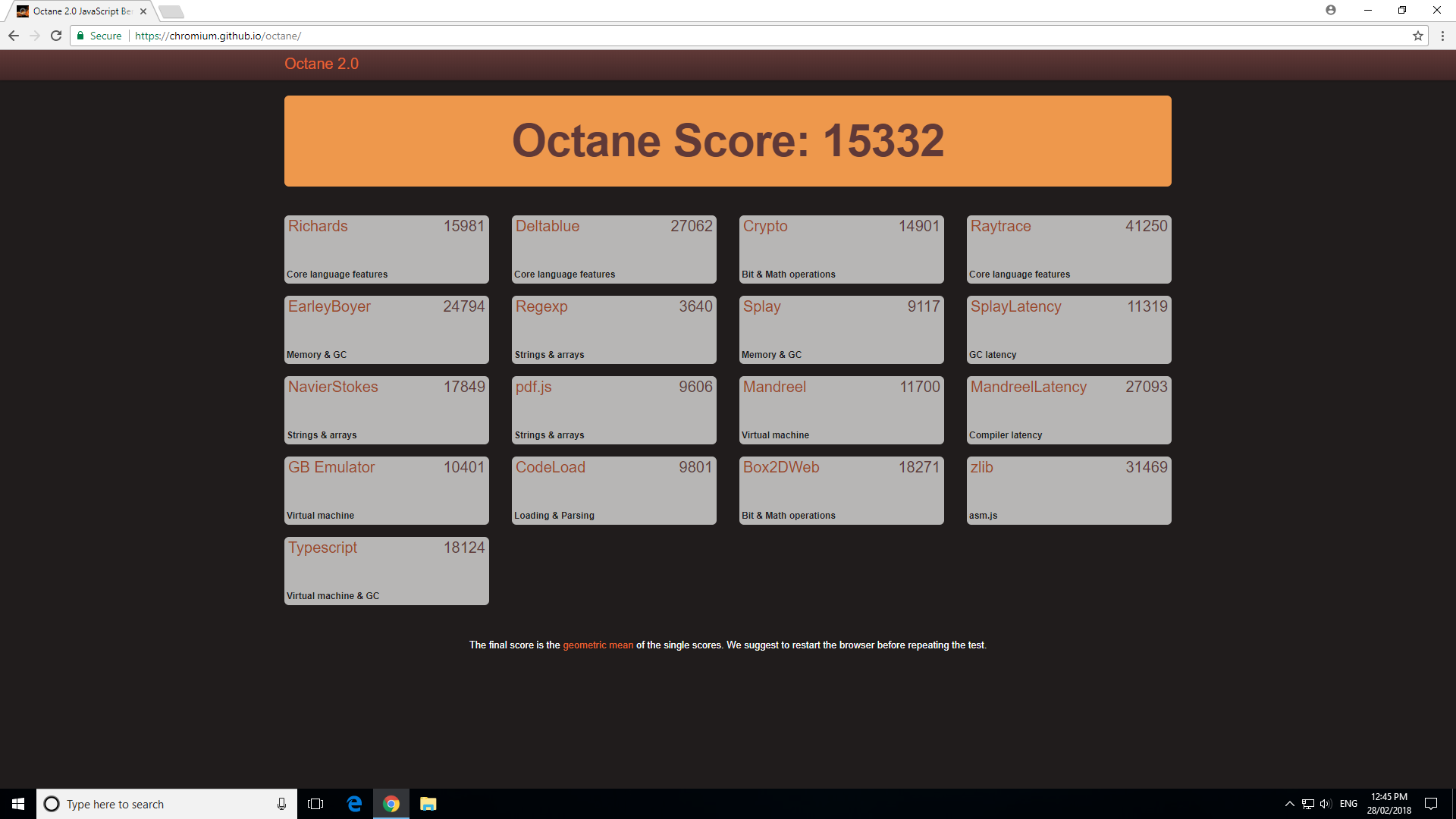Show hidden system tray icons

[x=1289, y=804]
